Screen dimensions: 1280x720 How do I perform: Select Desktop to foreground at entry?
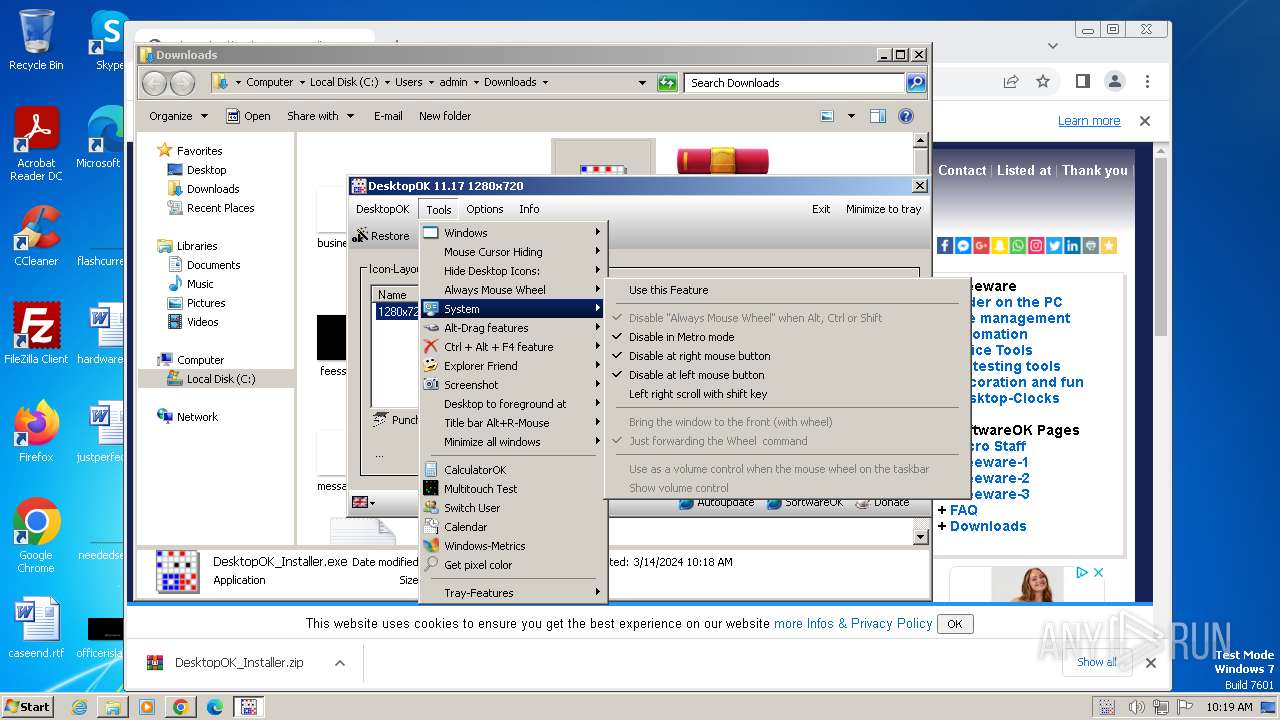point(512,404)
